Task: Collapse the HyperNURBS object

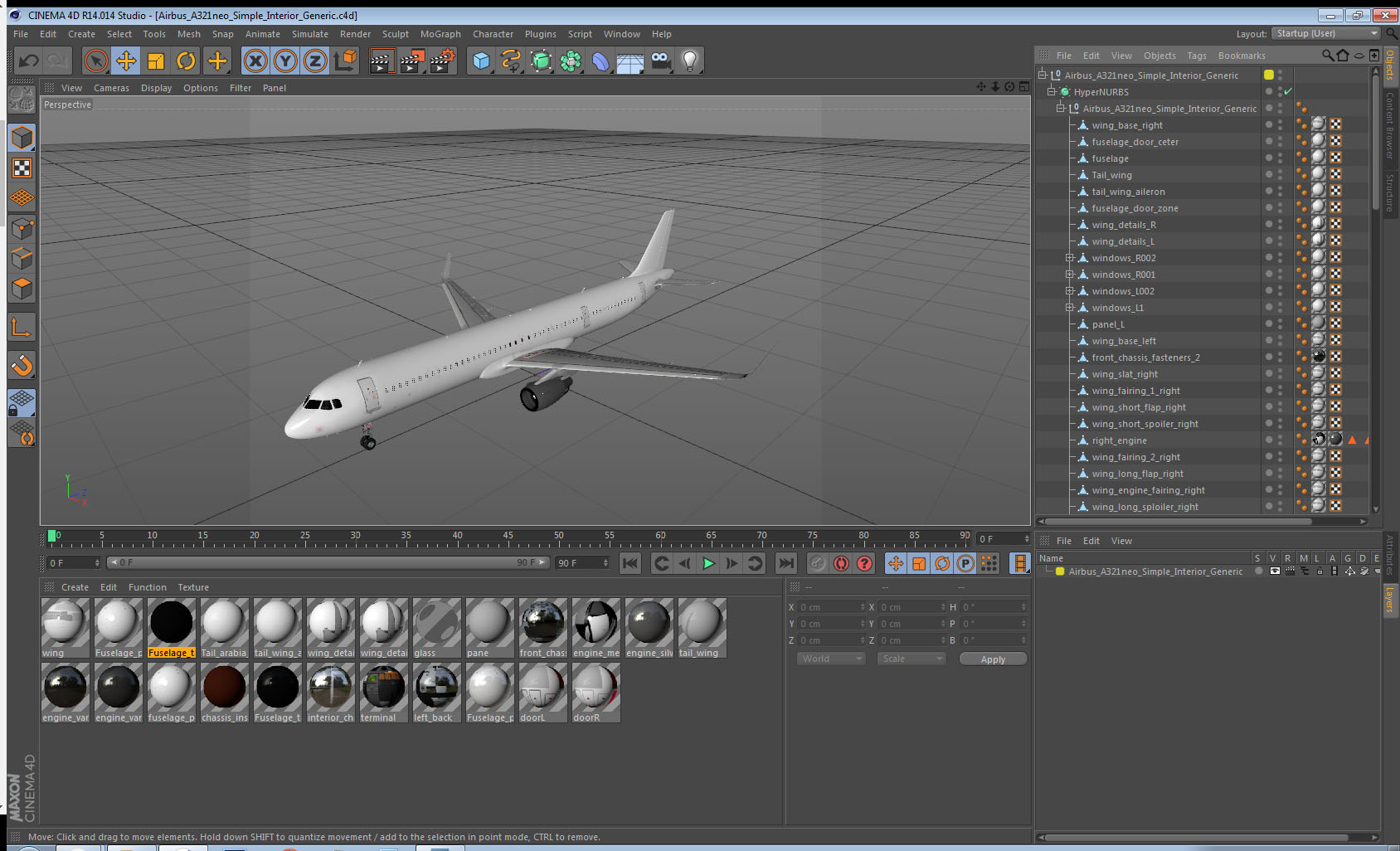Action: point(1052,91)
